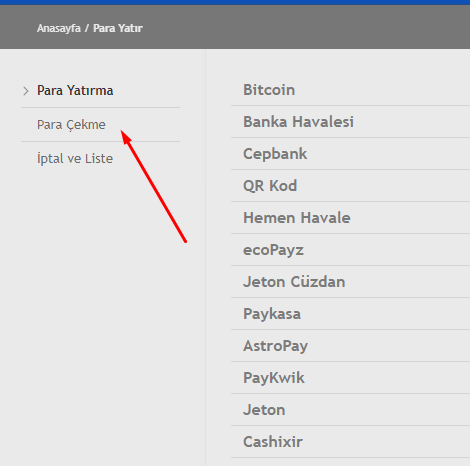Expand the Cepbank deposit option

[350, 154]
